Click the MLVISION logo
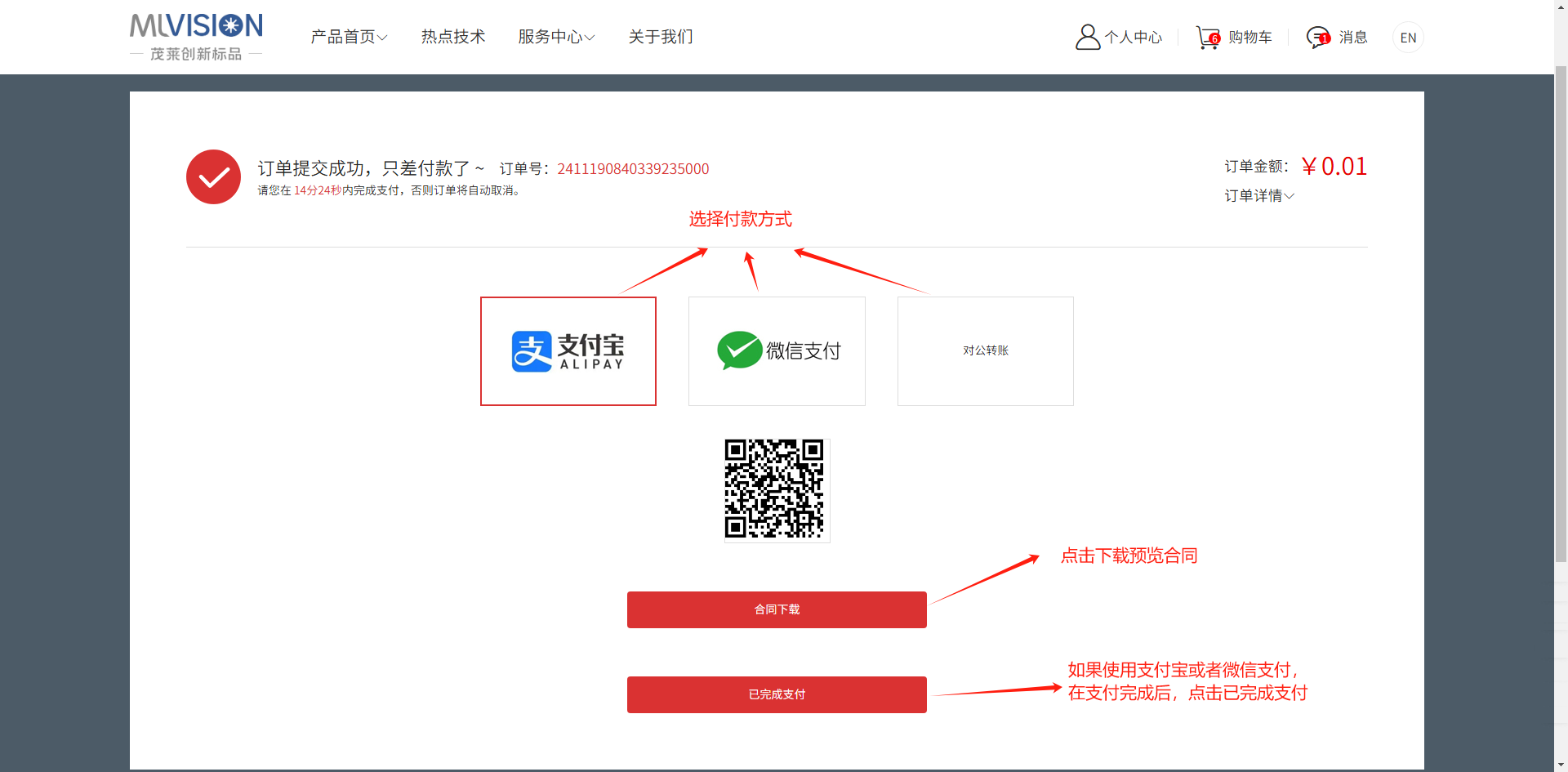The height and width of the screenshot is (772, 1568). [x=196, y=37]
